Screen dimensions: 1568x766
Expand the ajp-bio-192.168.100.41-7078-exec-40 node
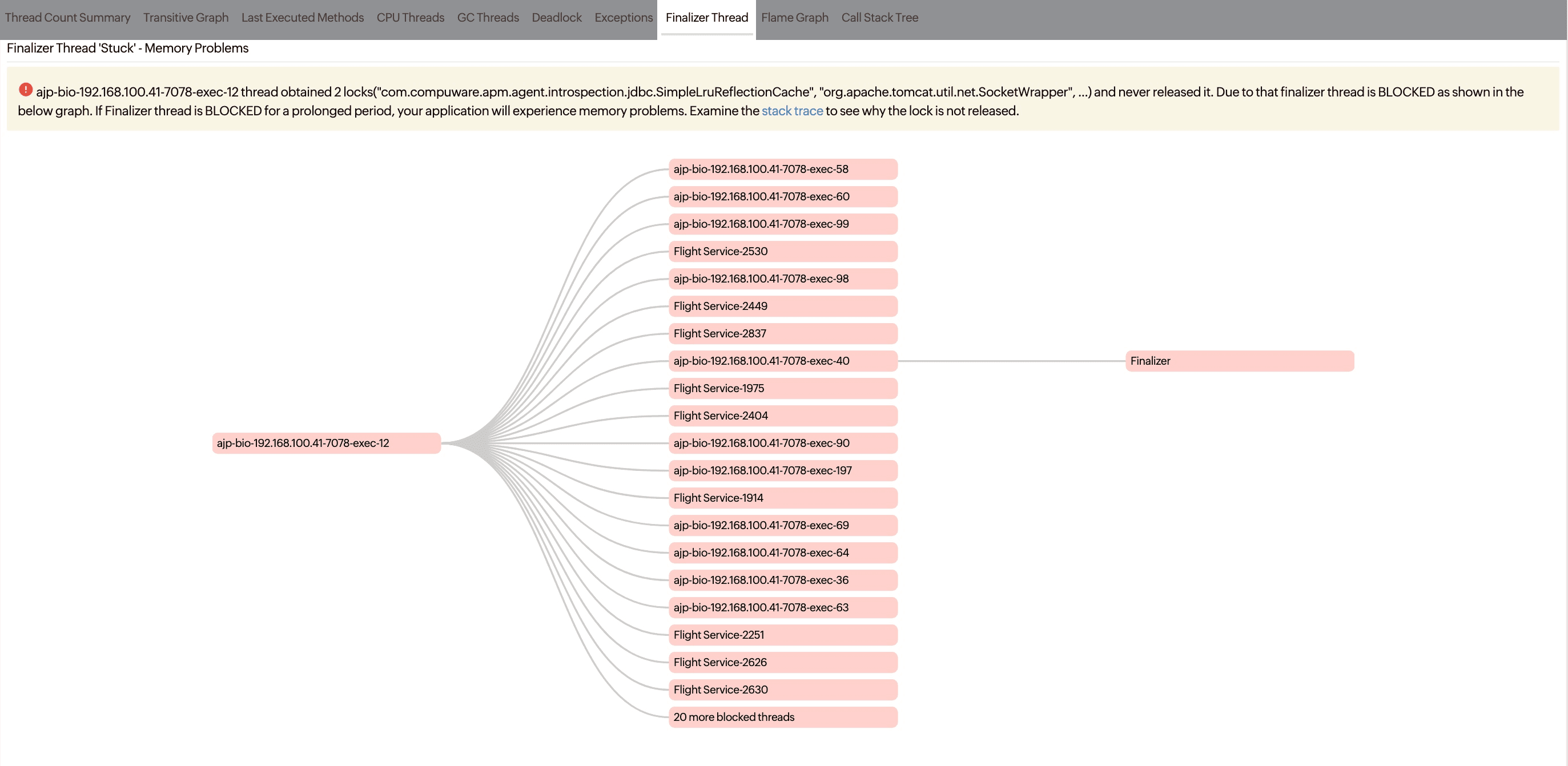point(782,360)
